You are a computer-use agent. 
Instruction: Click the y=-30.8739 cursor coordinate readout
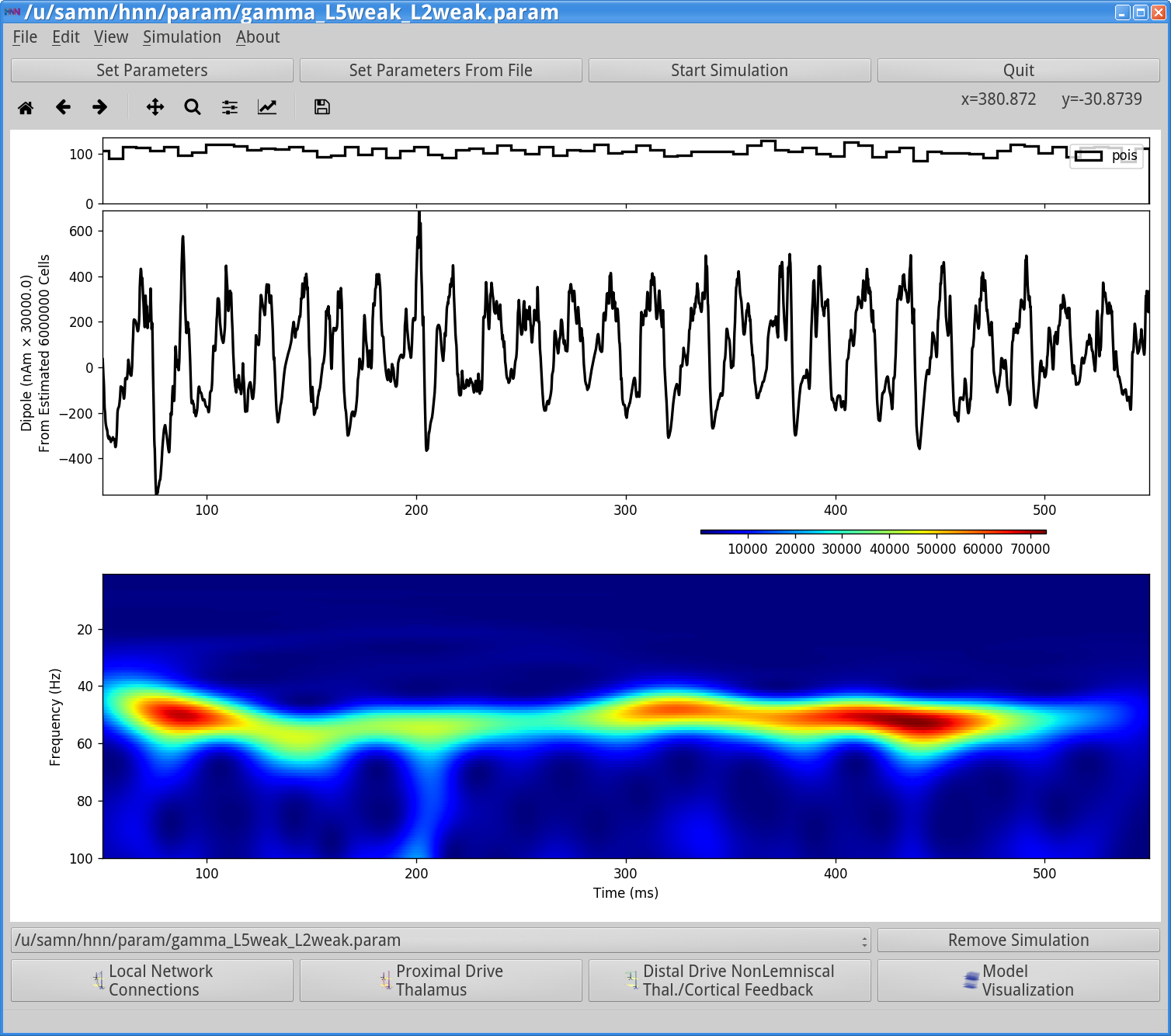coord(1102,99)
